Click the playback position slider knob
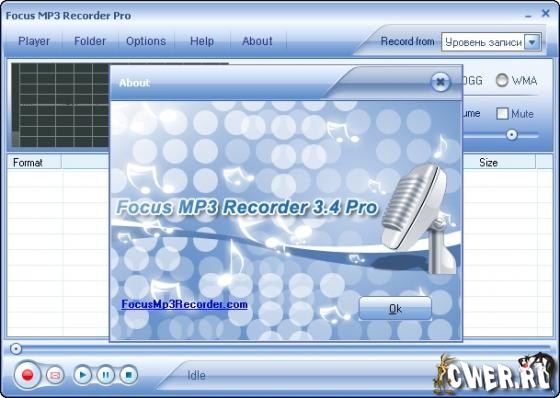This screenshot has width=560, height=398. (16, 349)
